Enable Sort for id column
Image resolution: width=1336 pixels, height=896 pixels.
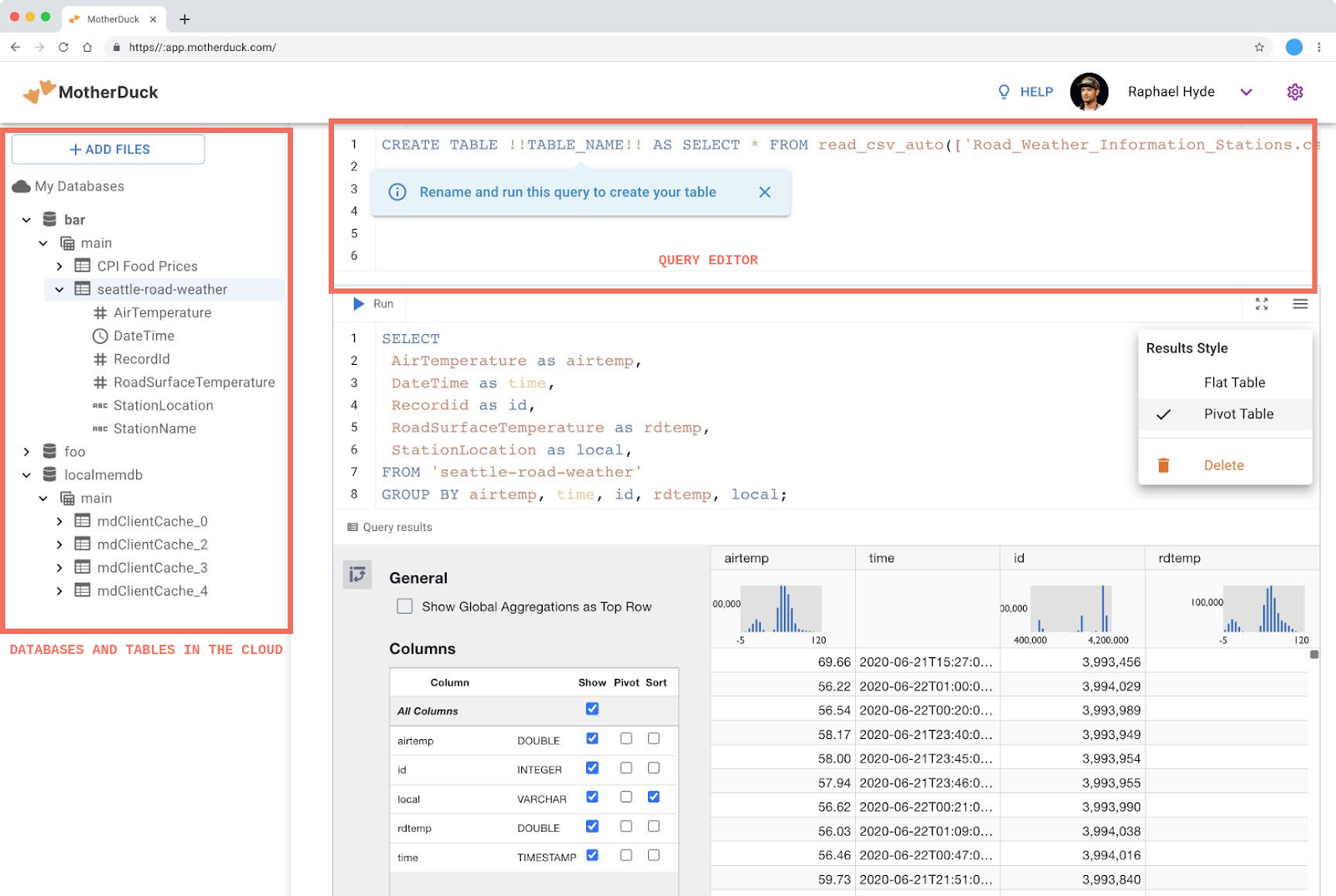point(654,767)
